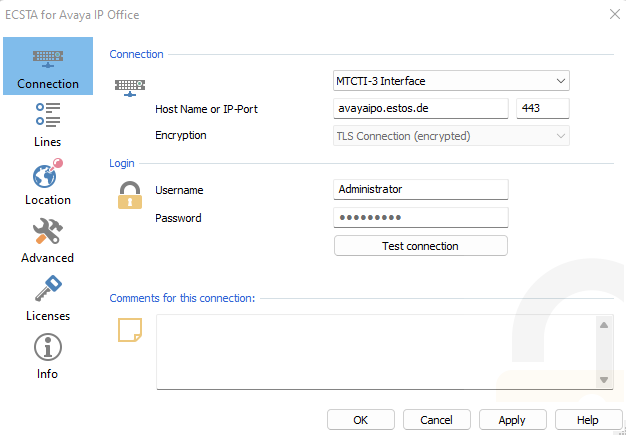Click the port field showing 443

tap(543, 109)
